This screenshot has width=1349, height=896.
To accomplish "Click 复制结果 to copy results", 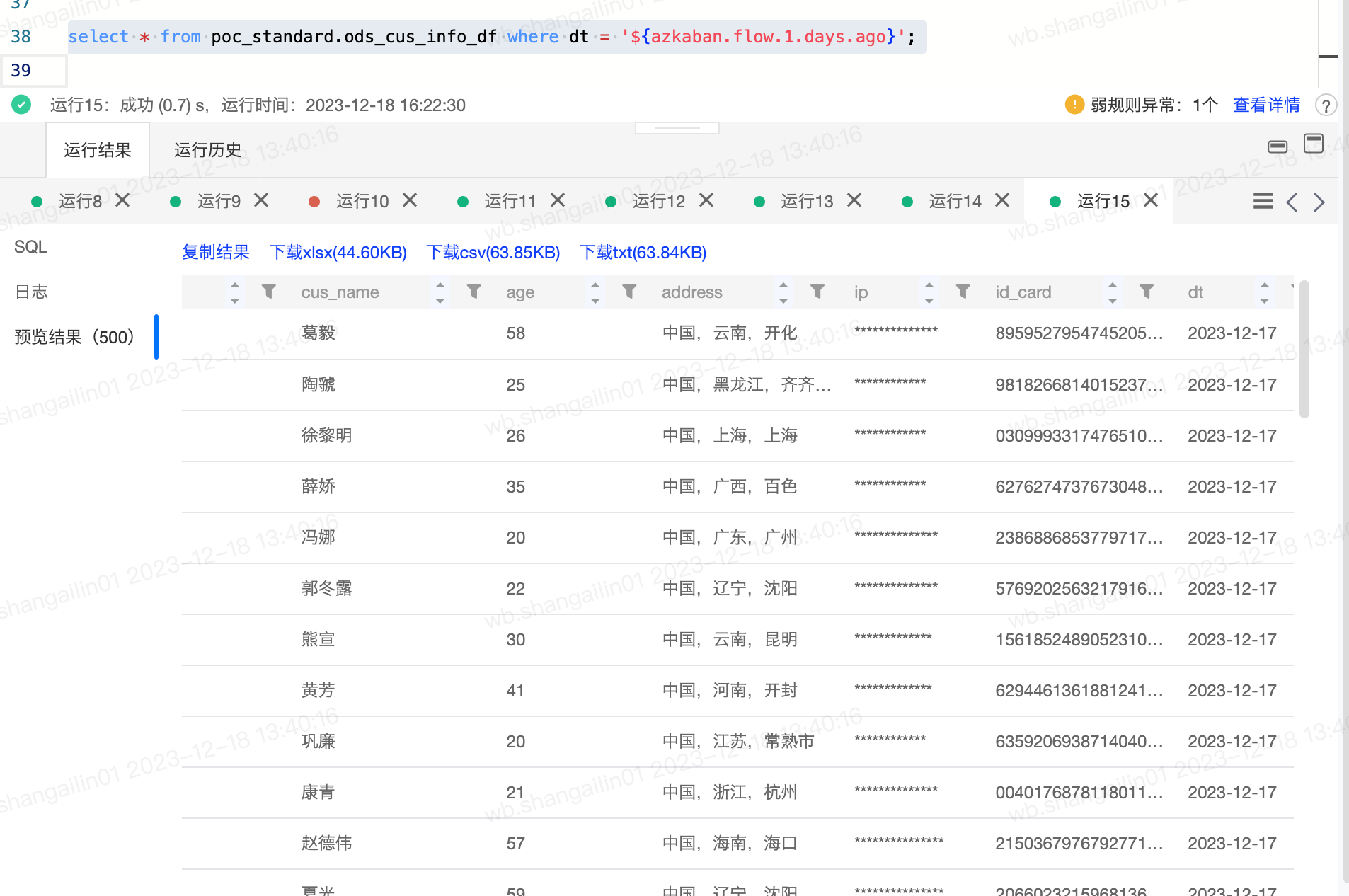I will [x=216, y=253].
